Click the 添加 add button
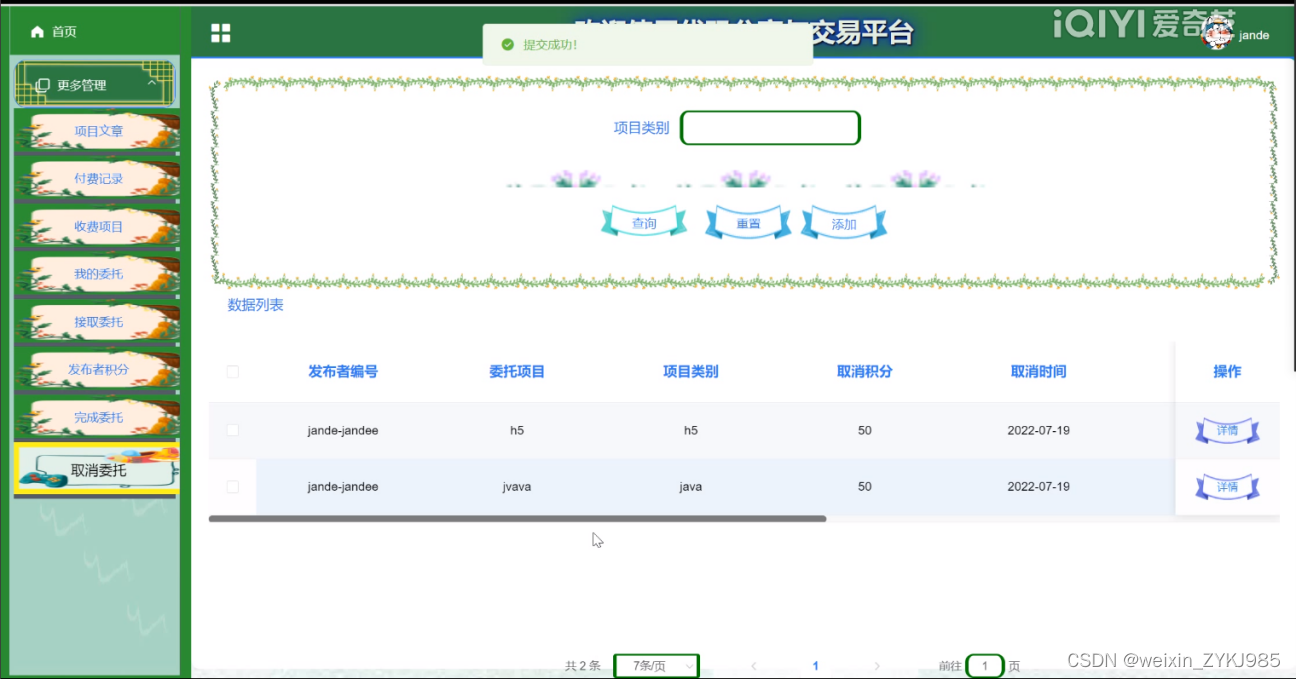The image size is (1296, 679). click(844, 223)
